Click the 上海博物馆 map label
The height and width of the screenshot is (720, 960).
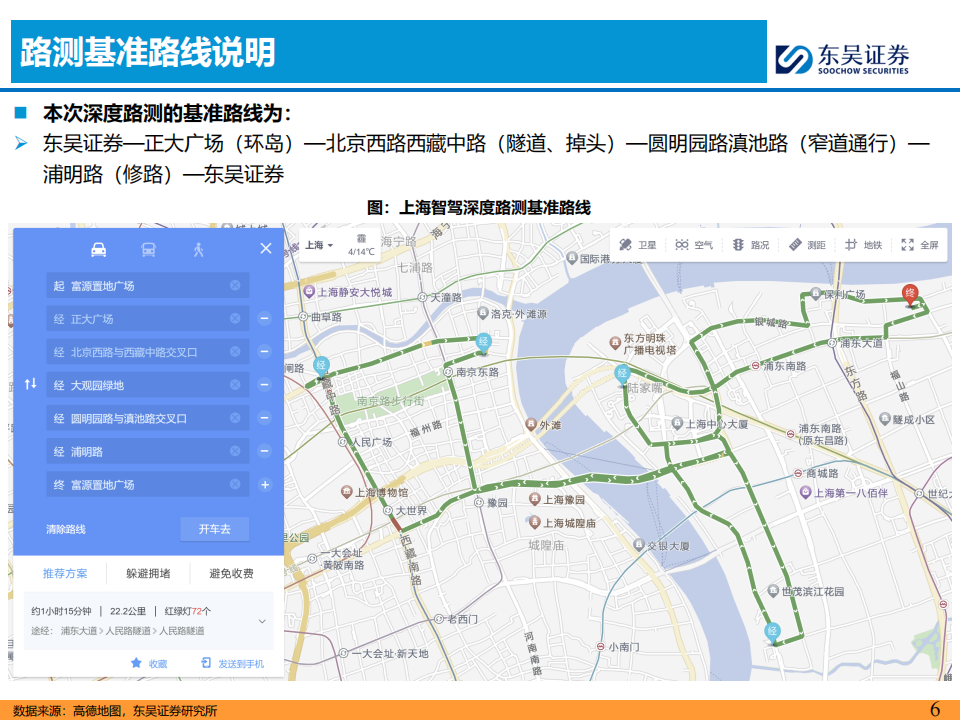(x=375, y=492)
